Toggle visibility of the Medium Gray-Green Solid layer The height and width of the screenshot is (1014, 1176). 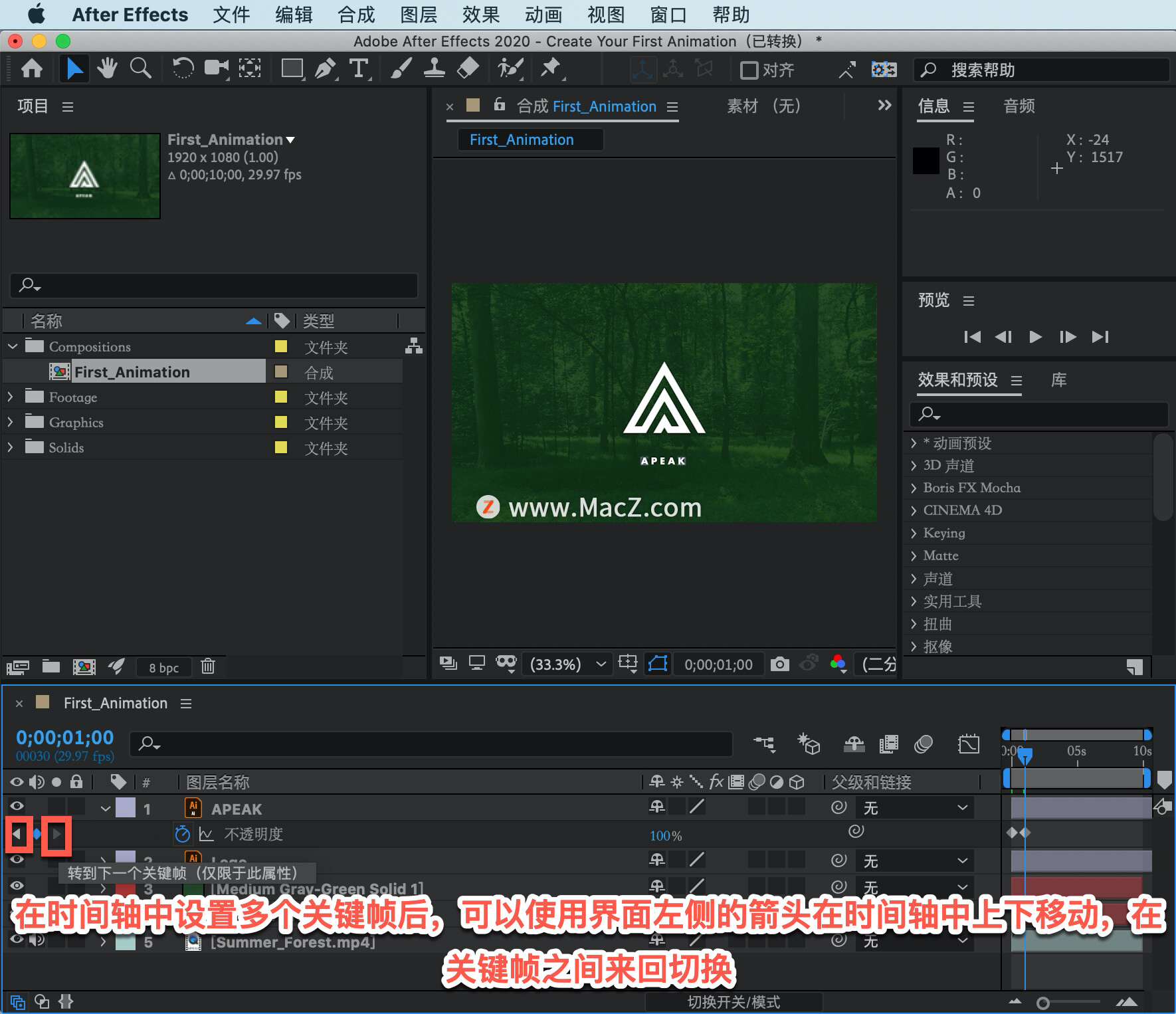[x=17, y=885]
